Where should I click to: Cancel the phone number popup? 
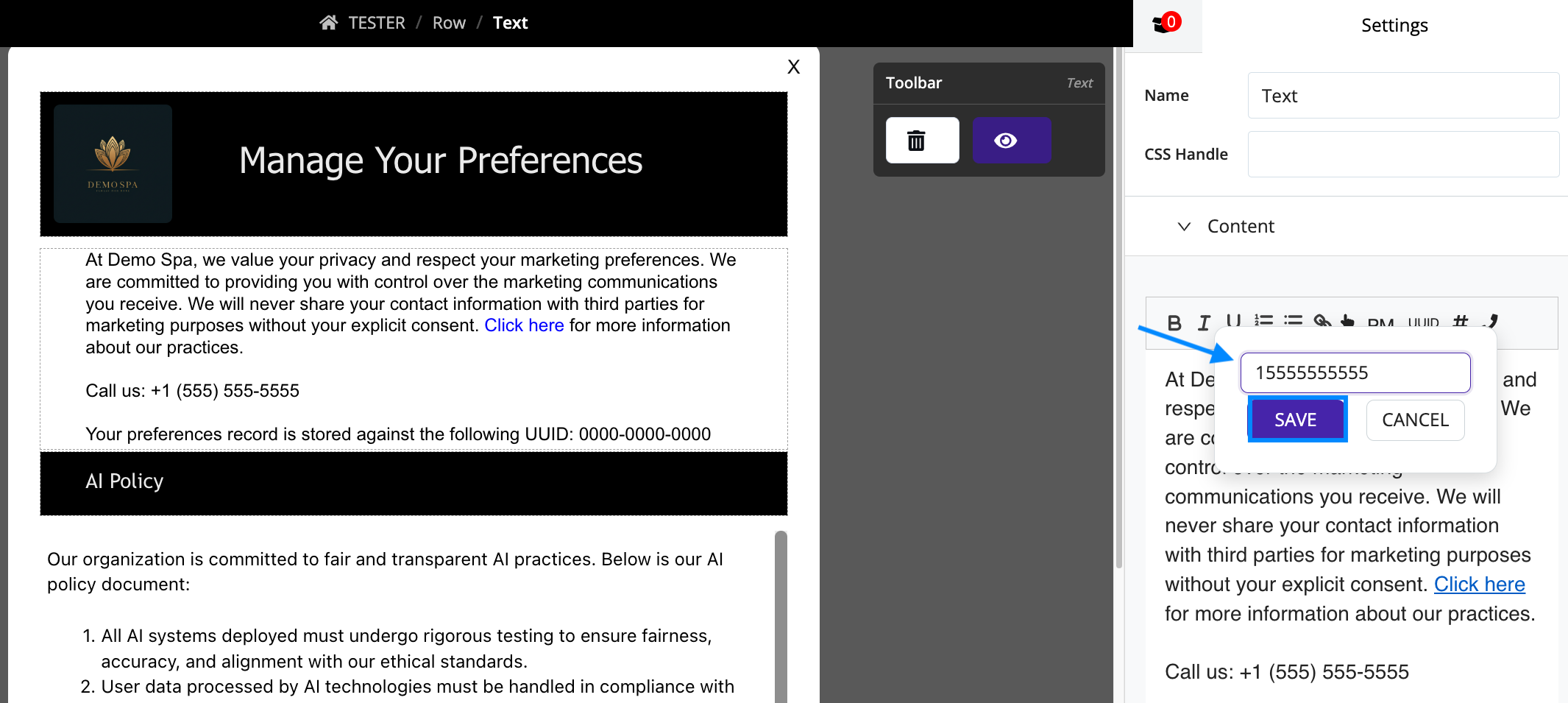pos(1415,420)
